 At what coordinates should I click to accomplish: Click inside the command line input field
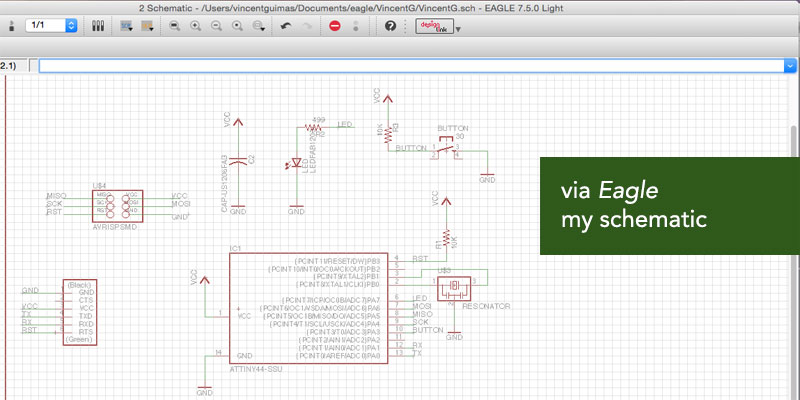[411, 66]
